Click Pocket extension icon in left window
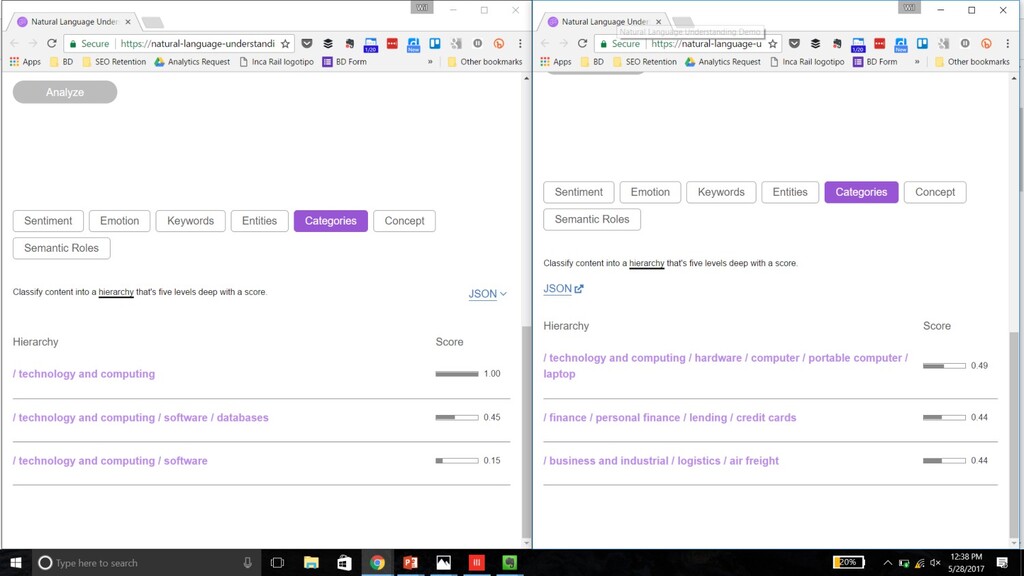 pyautogui.click(x=307, y=44)
